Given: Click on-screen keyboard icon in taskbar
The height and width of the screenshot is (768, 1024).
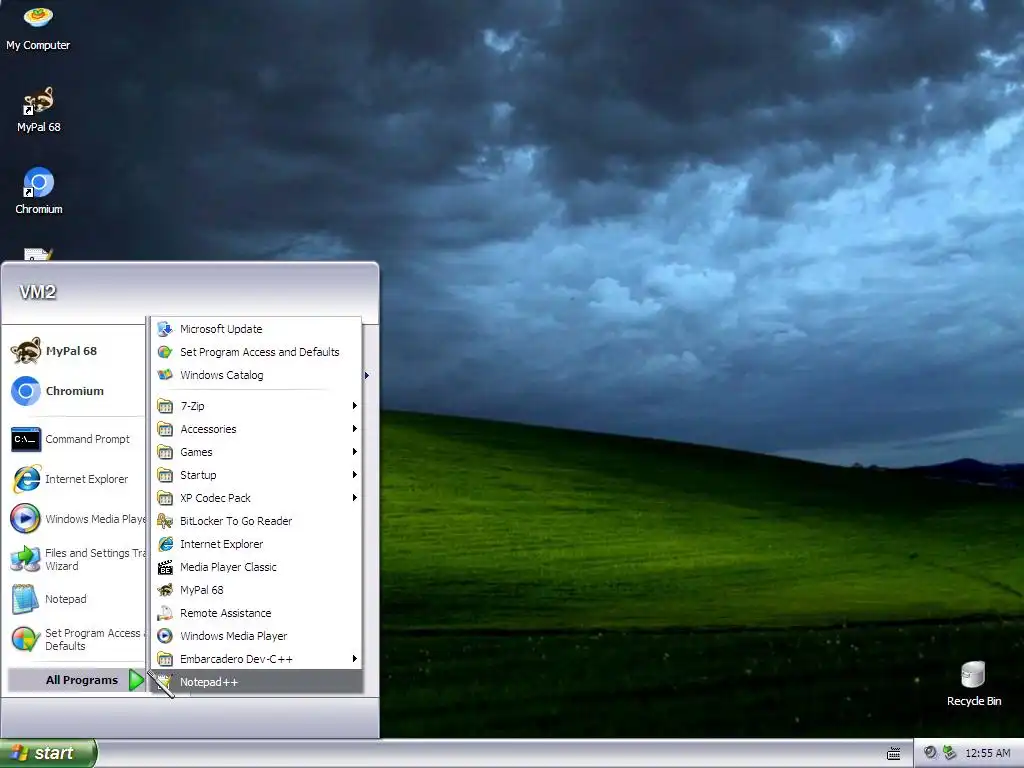Looking at the screenshot, I should [x=893, y=754].
